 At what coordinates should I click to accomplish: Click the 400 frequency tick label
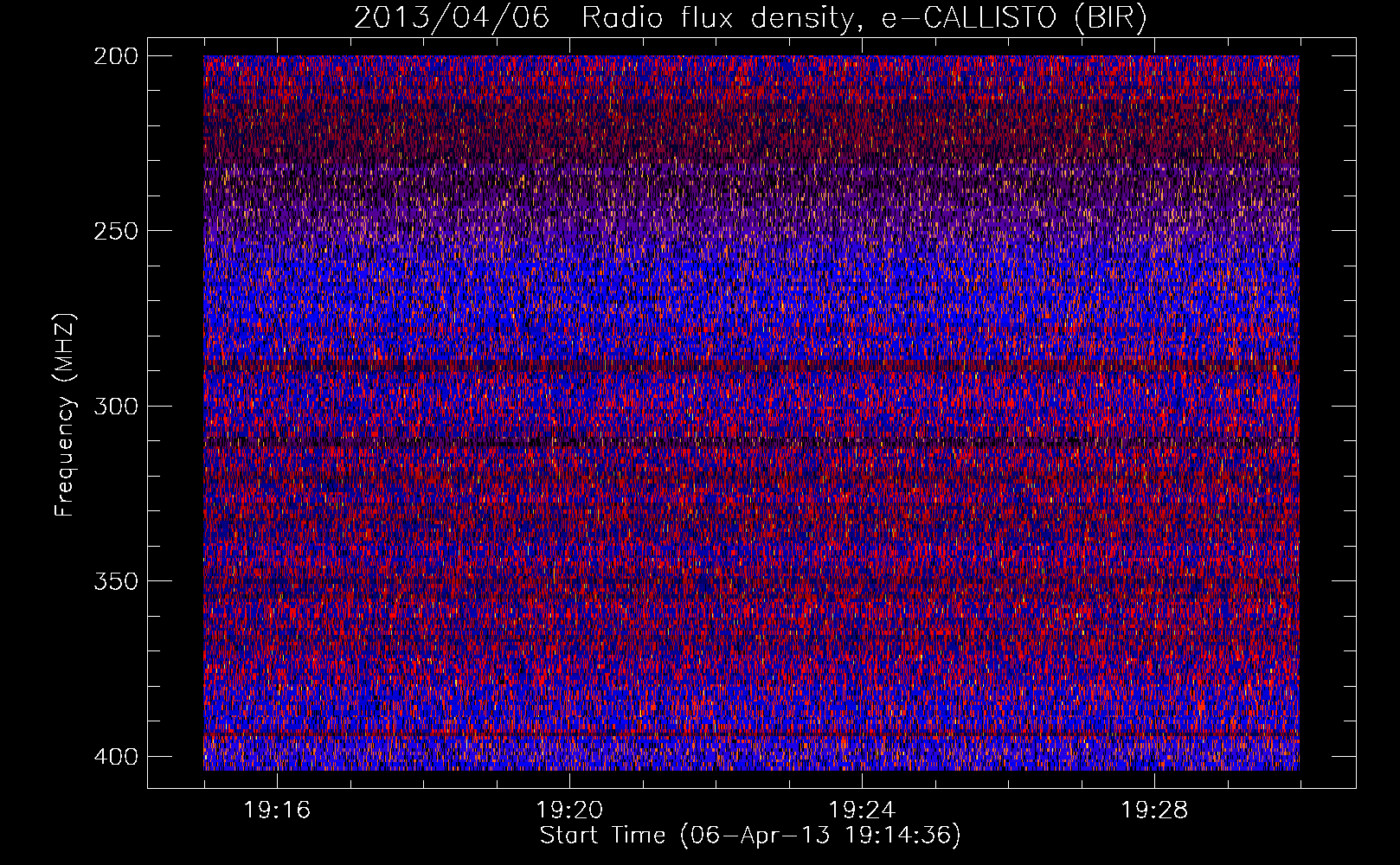click(x=115, y=757)
